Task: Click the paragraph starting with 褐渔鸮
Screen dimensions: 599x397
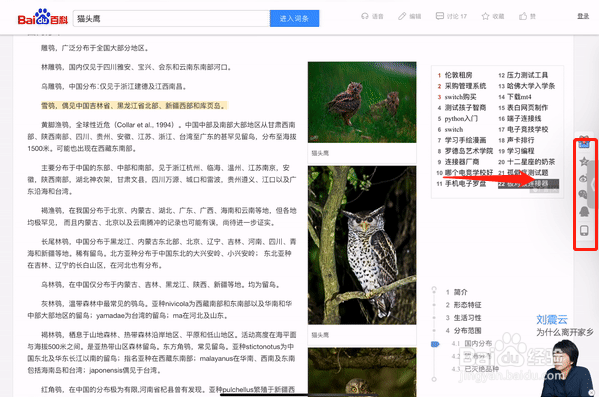Action: click(x=162, y=216)
